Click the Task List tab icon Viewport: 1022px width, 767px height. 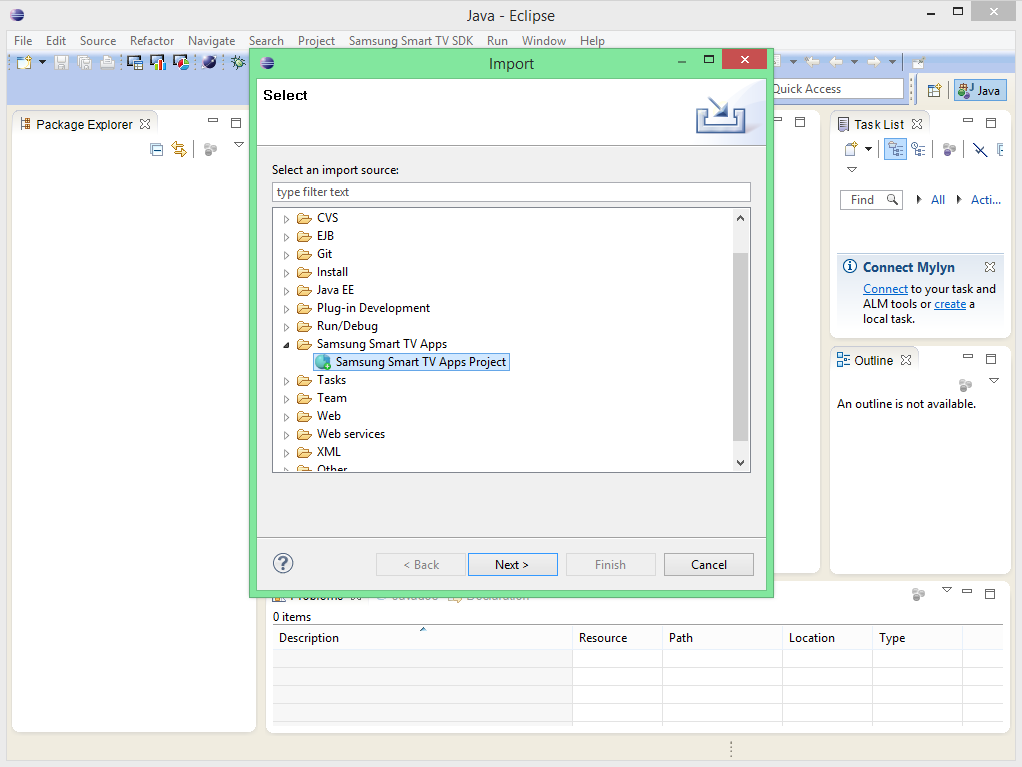click(x=843, y=124)
